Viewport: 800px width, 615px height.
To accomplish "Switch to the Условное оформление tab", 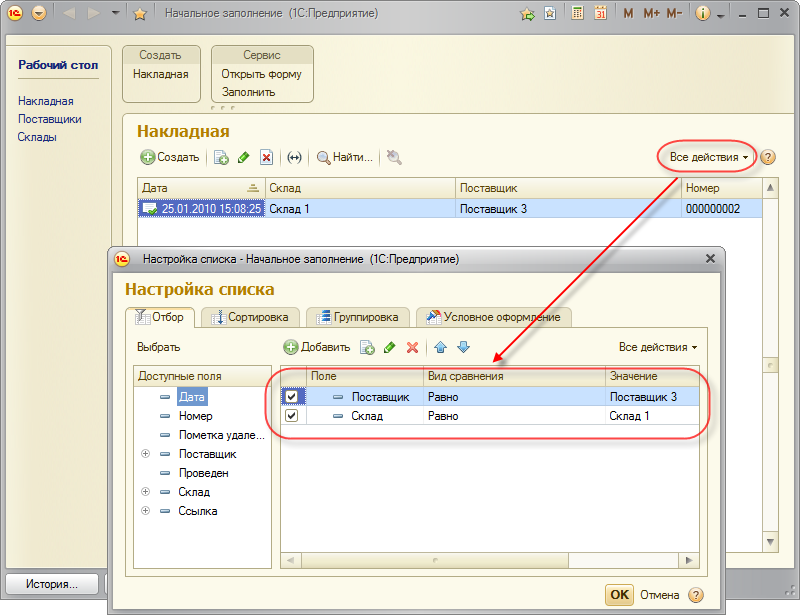I will point(494,317).
